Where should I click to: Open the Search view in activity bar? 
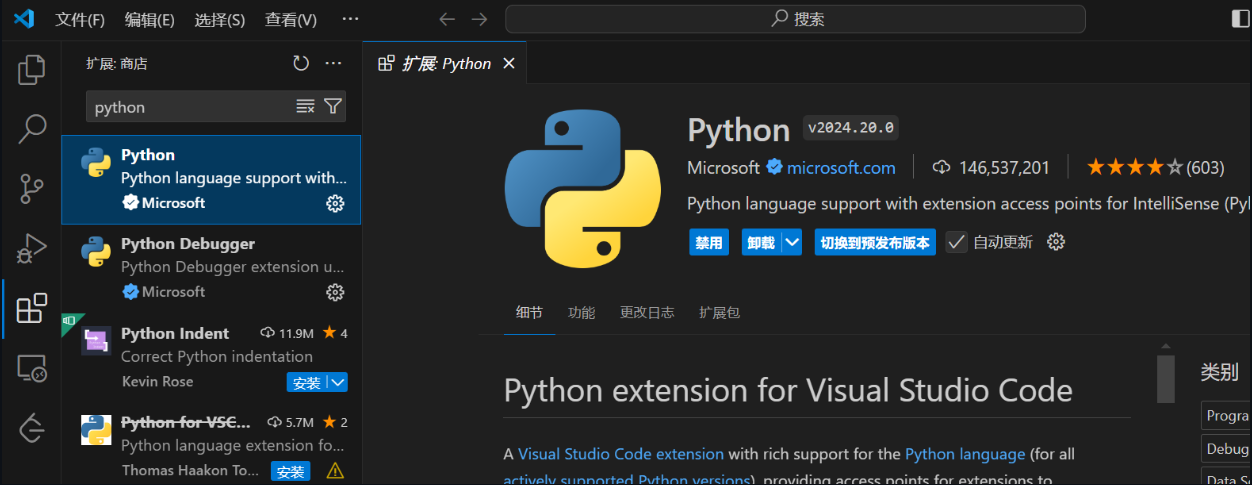click(x=32, y=128)
